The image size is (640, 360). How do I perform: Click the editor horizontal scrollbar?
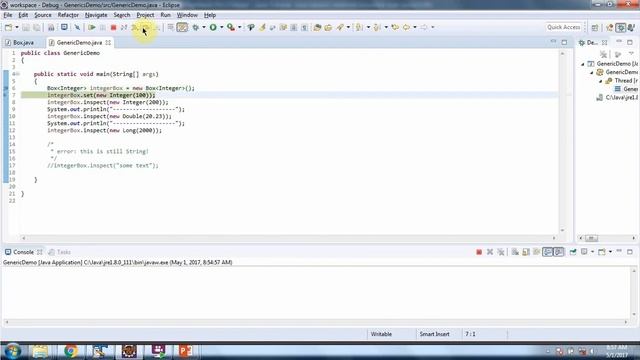point(289,238)
